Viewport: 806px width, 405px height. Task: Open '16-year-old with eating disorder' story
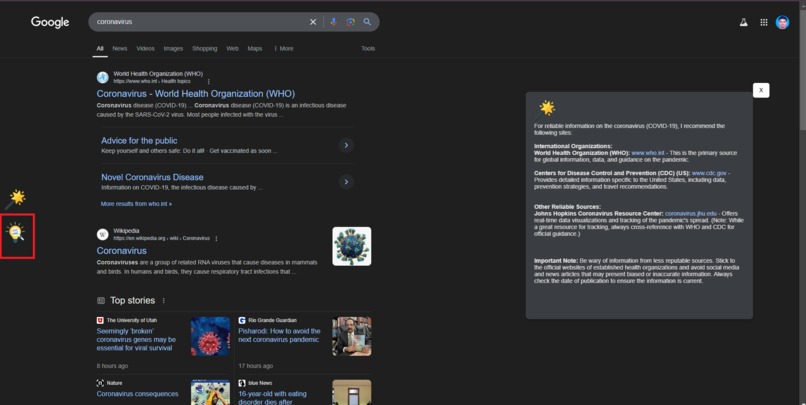(x=272, y=397)
